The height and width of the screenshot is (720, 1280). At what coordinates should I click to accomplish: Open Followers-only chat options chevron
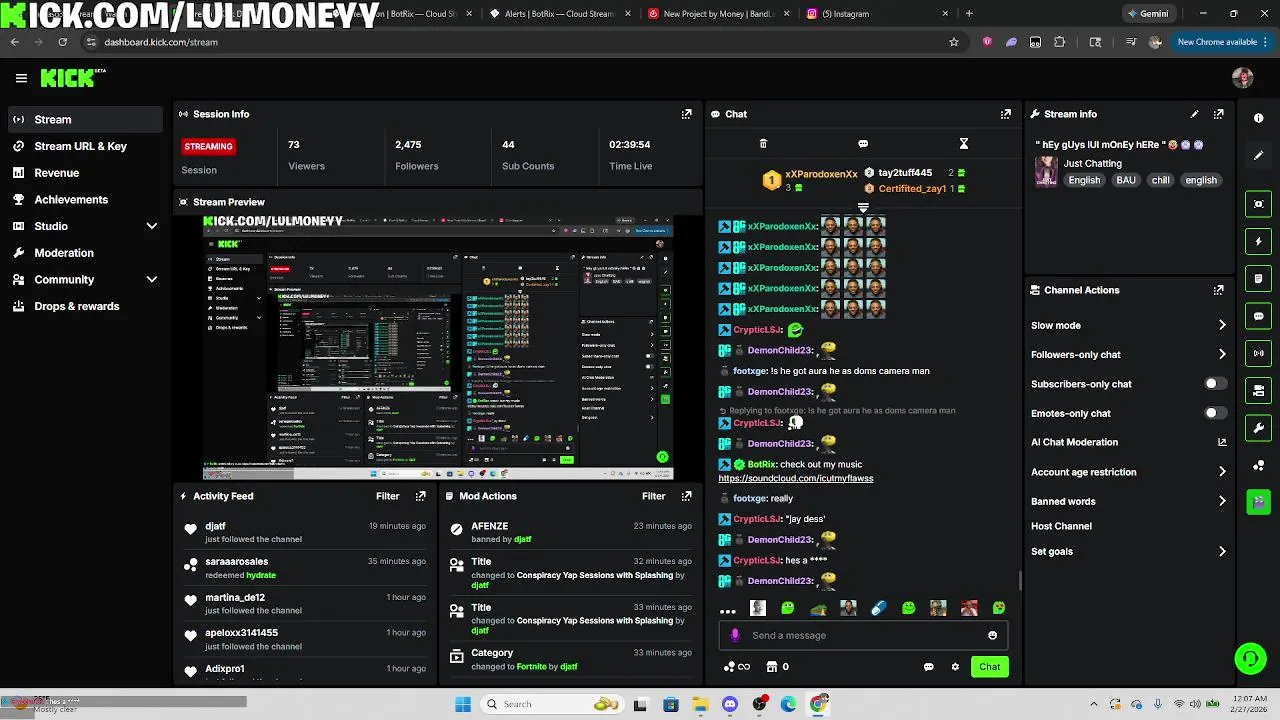coord(1221,354)
